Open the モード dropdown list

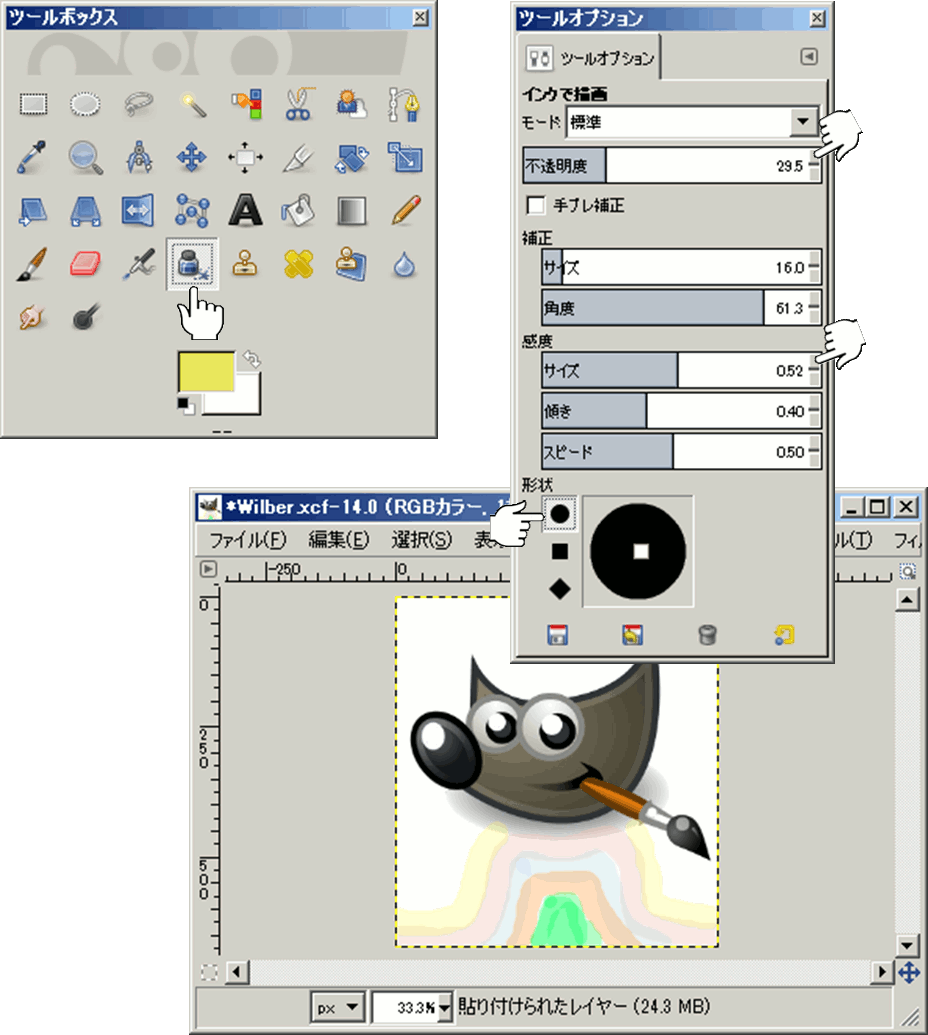[802, 123]
